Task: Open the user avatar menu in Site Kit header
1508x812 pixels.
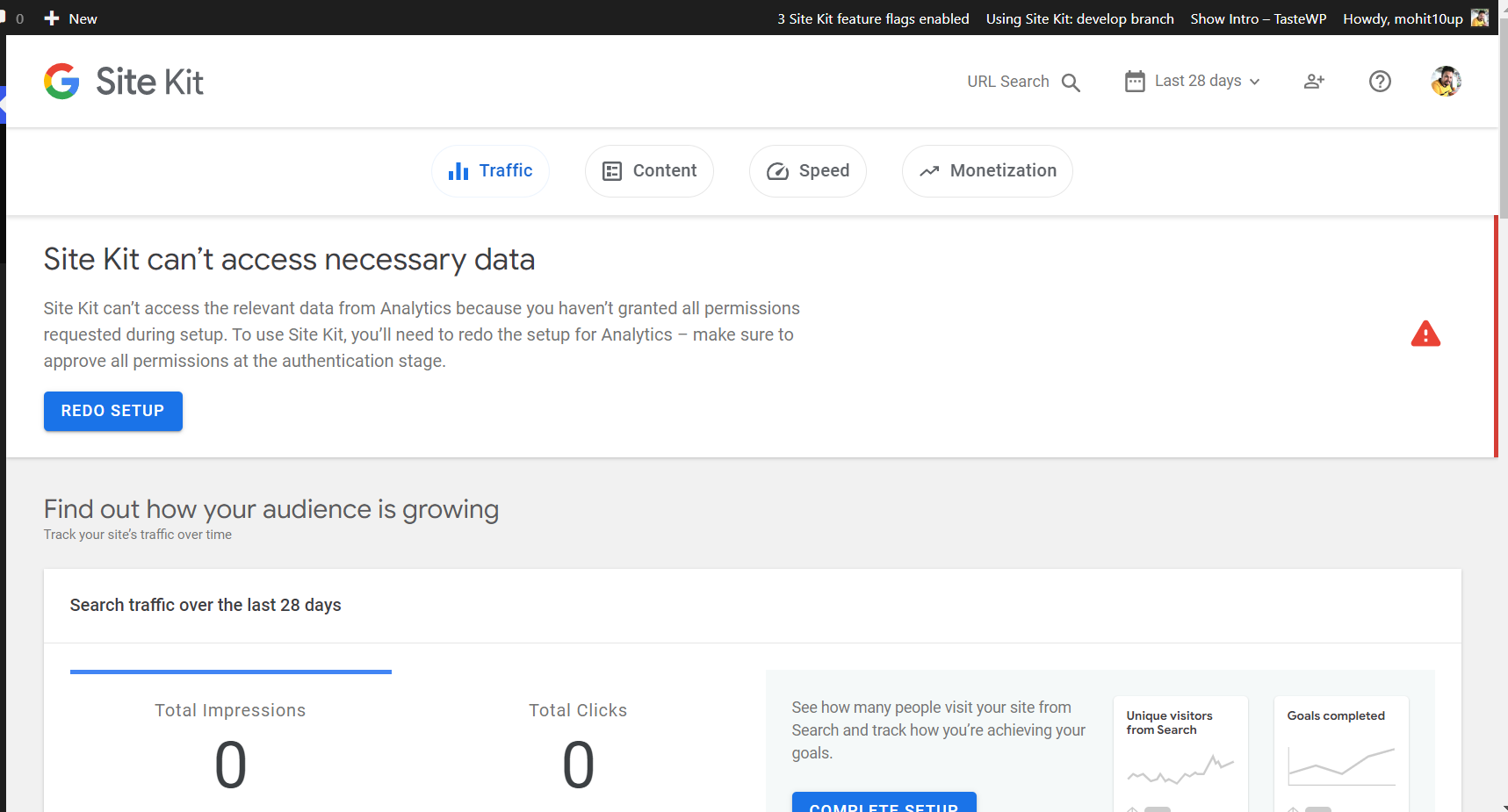Action: point(1446,82)
